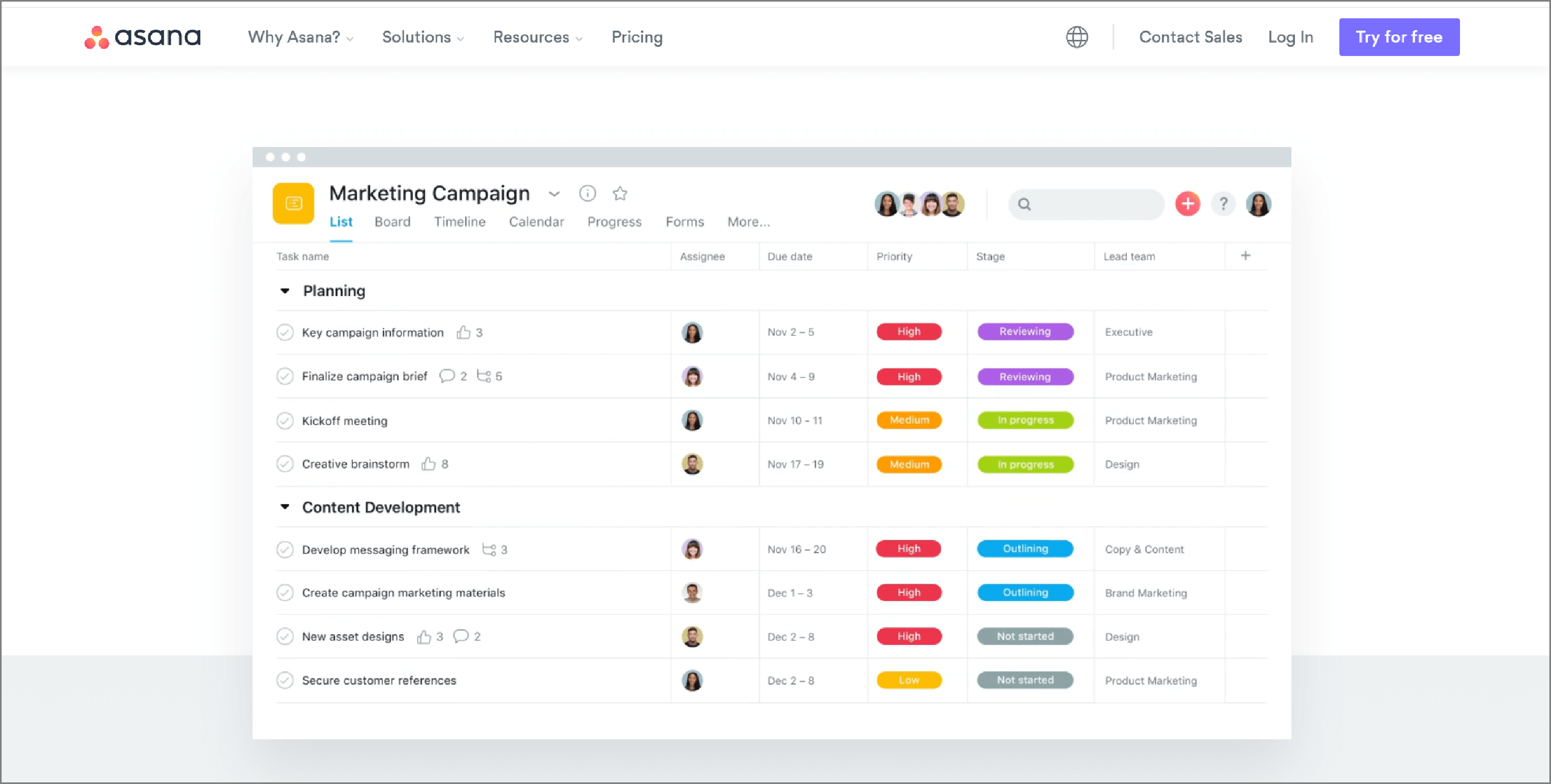Complete the Create campaign marketing materials task

point(285,592)
